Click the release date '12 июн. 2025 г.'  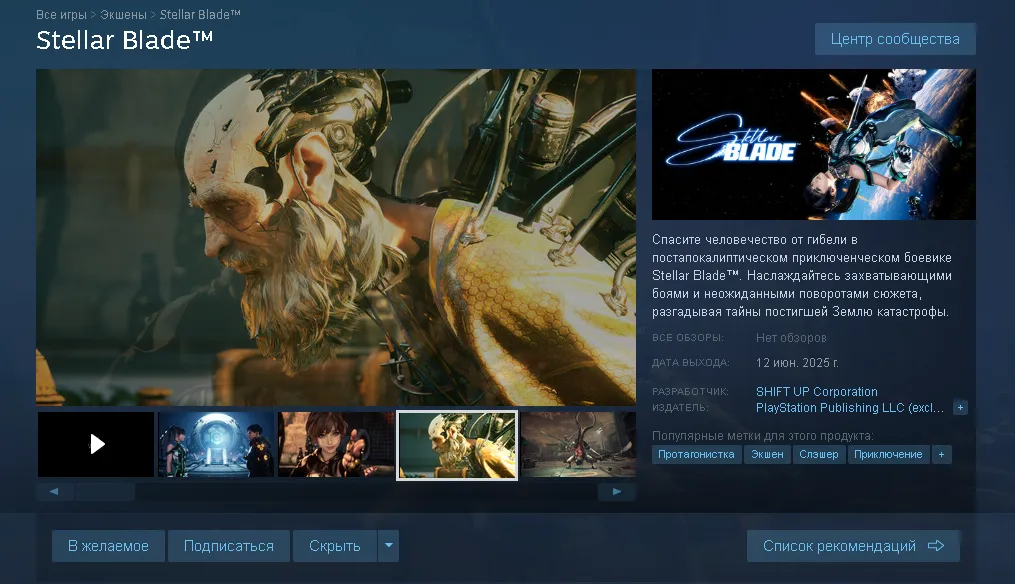coord(797,363)
